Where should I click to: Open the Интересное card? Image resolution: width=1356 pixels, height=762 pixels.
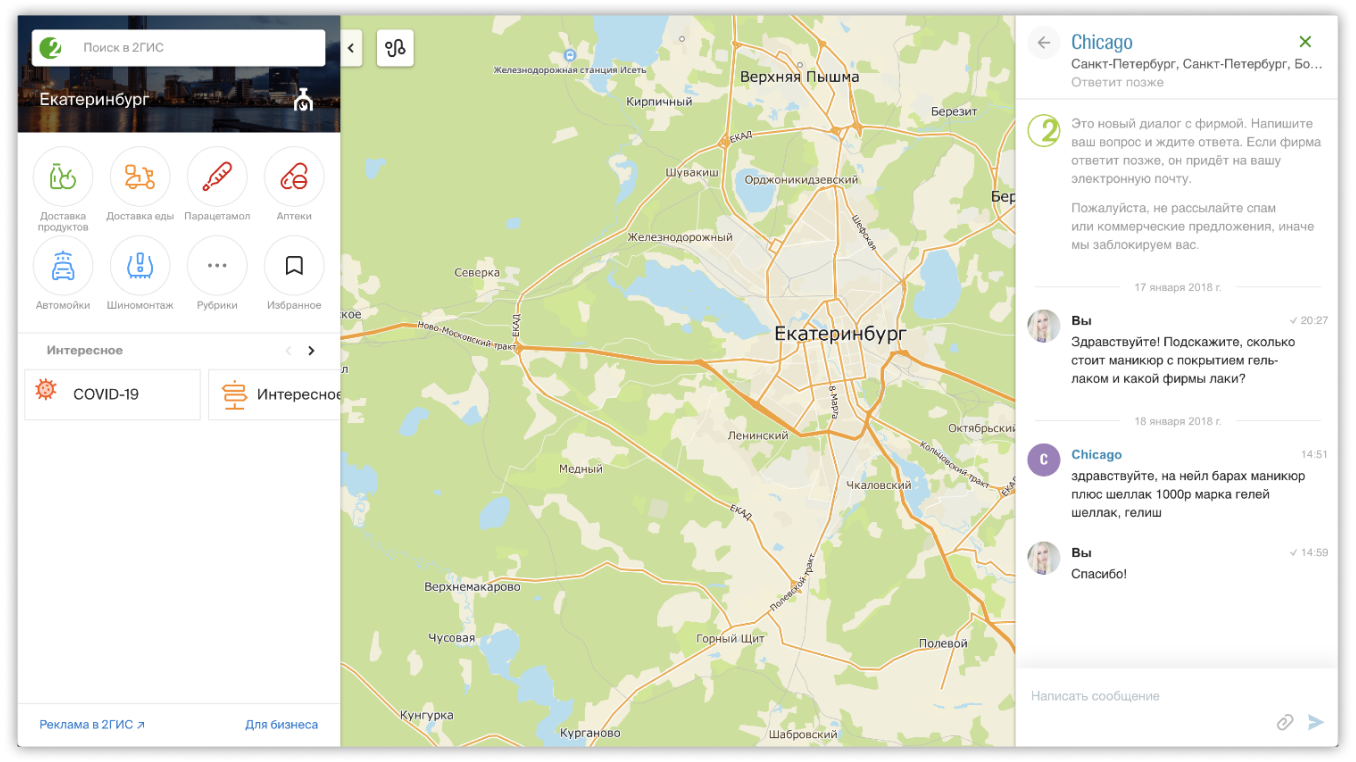(x=275, y=394)
